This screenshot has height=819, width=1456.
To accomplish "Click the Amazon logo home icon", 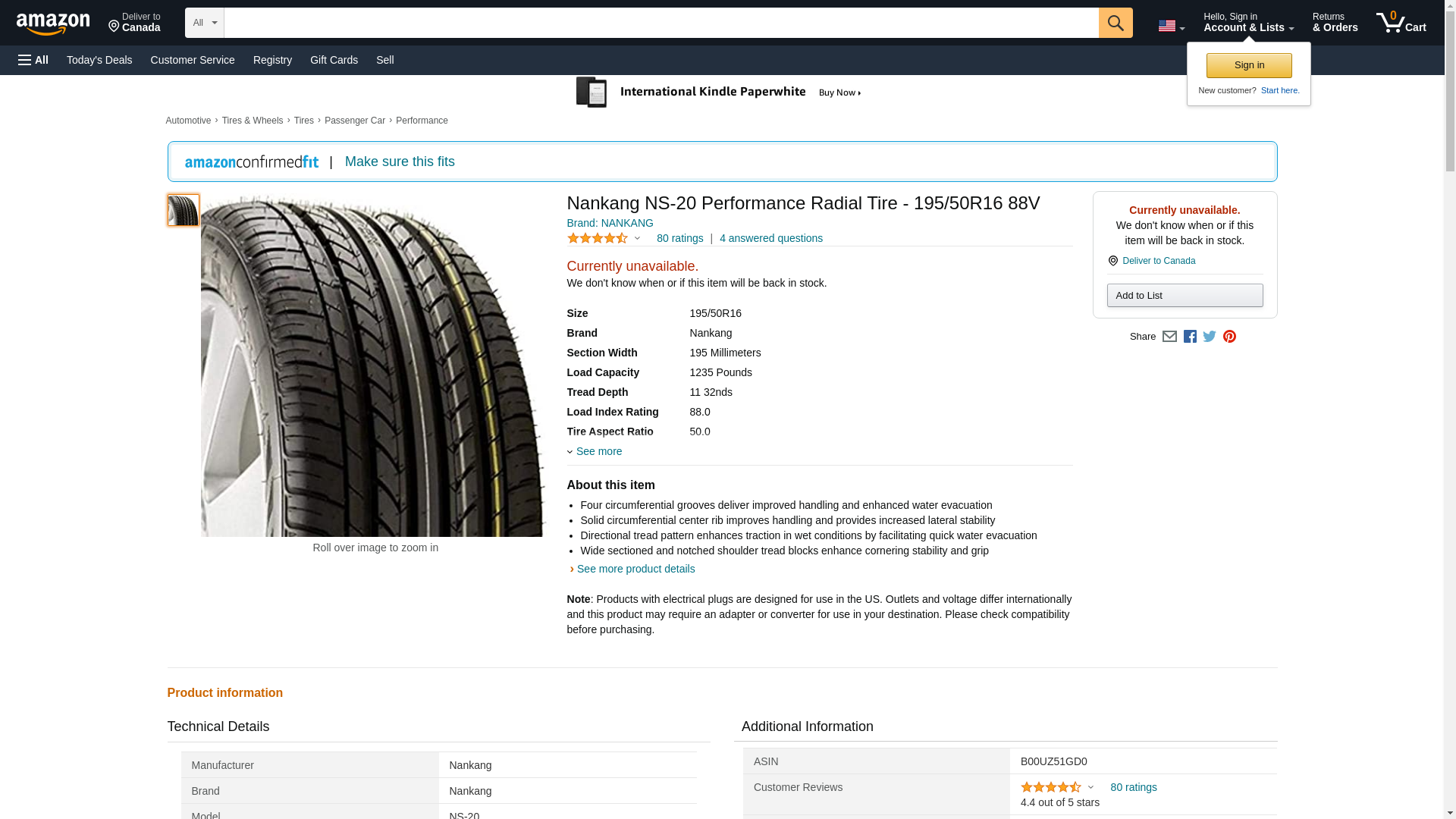I will coord(53,24).
